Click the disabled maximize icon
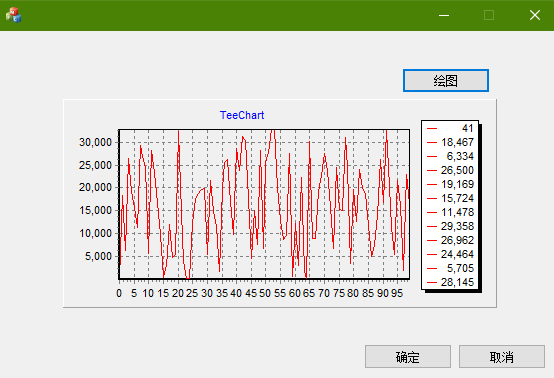 [489, 15]
